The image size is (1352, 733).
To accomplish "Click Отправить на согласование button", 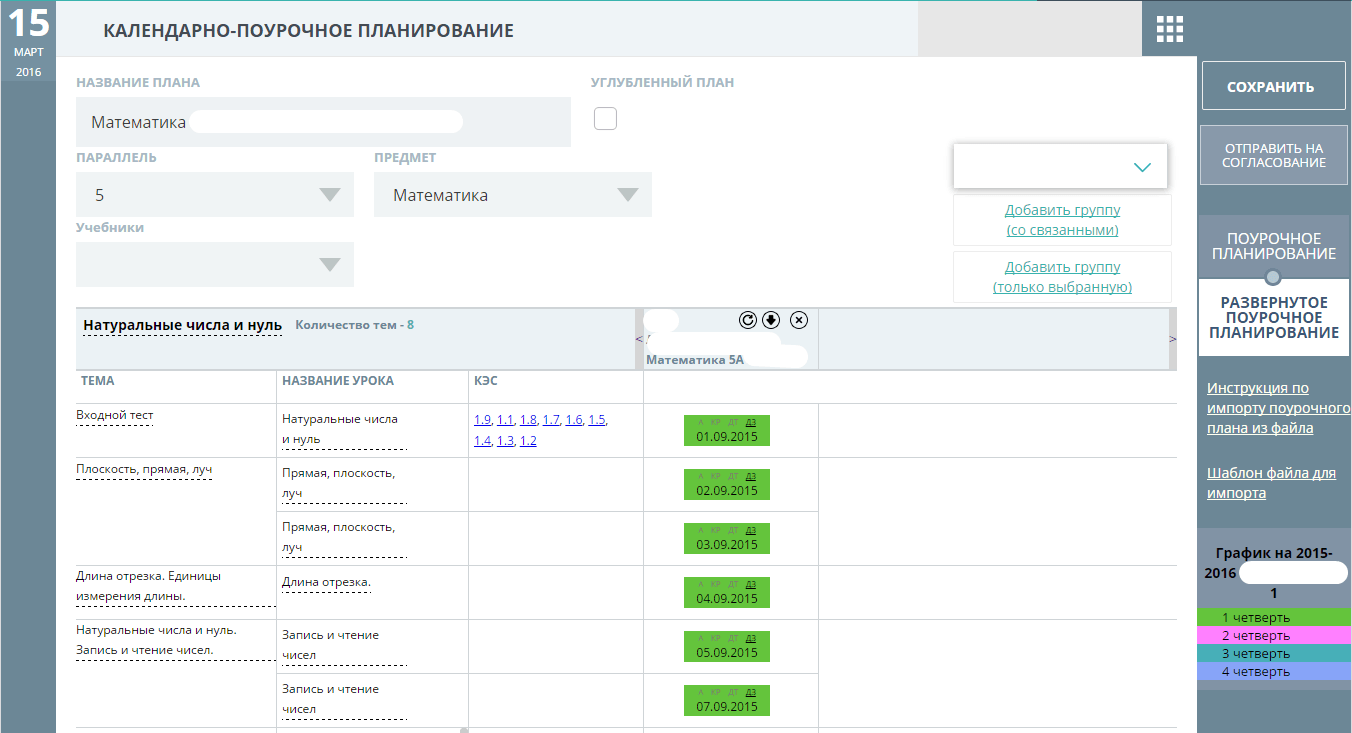I will 1274,155.
